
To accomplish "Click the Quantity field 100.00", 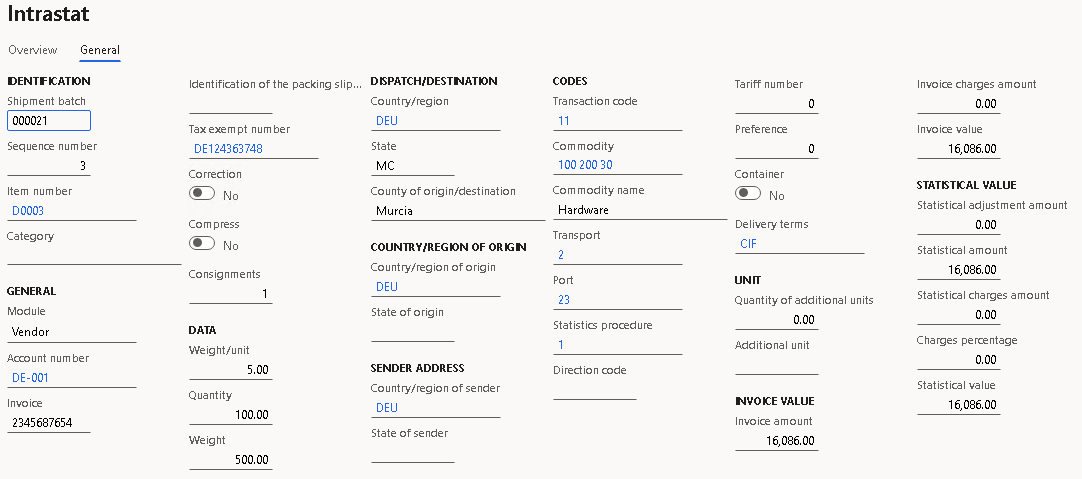I will tap(230, 415).
